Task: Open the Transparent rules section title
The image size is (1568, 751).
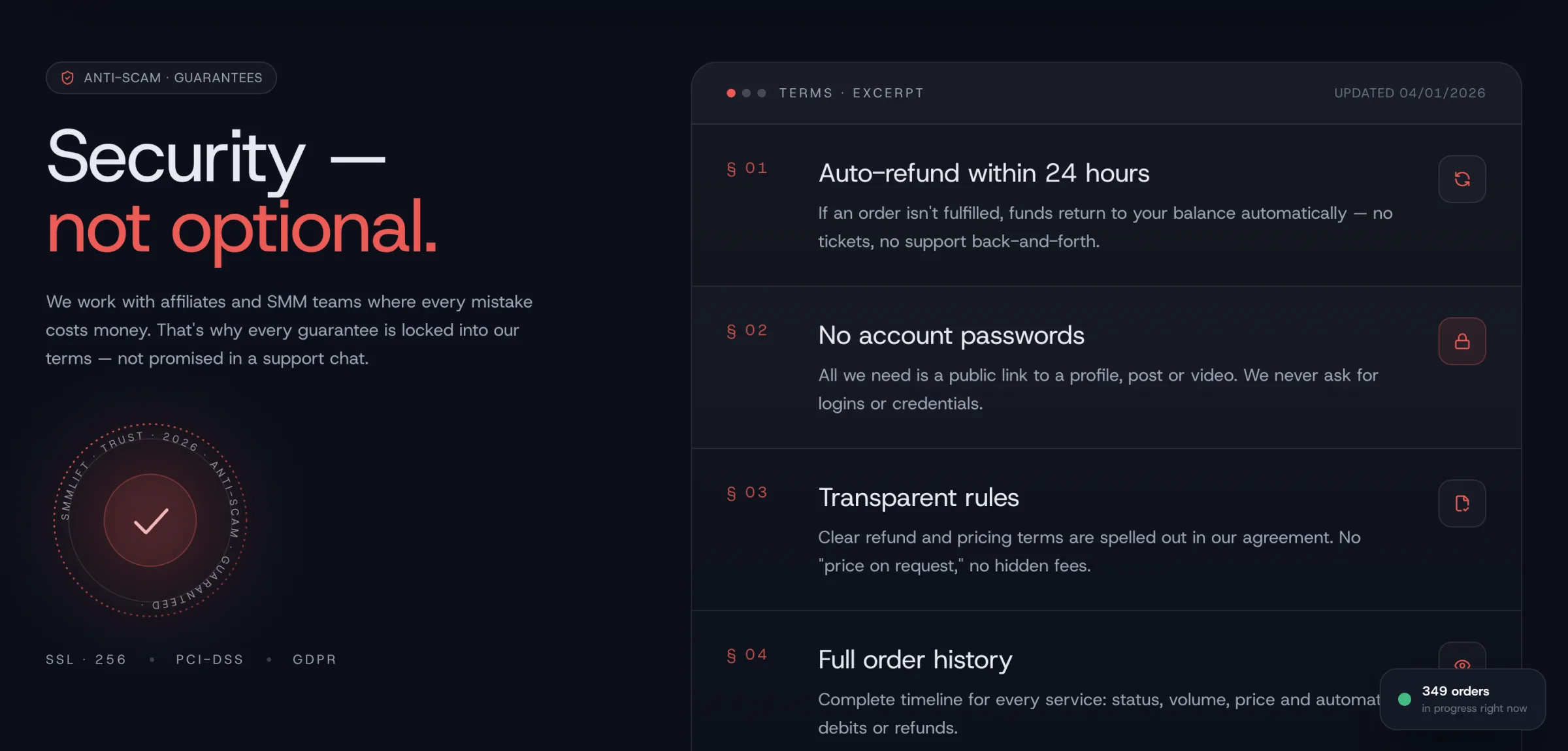Action: click(x=918, y=498)
